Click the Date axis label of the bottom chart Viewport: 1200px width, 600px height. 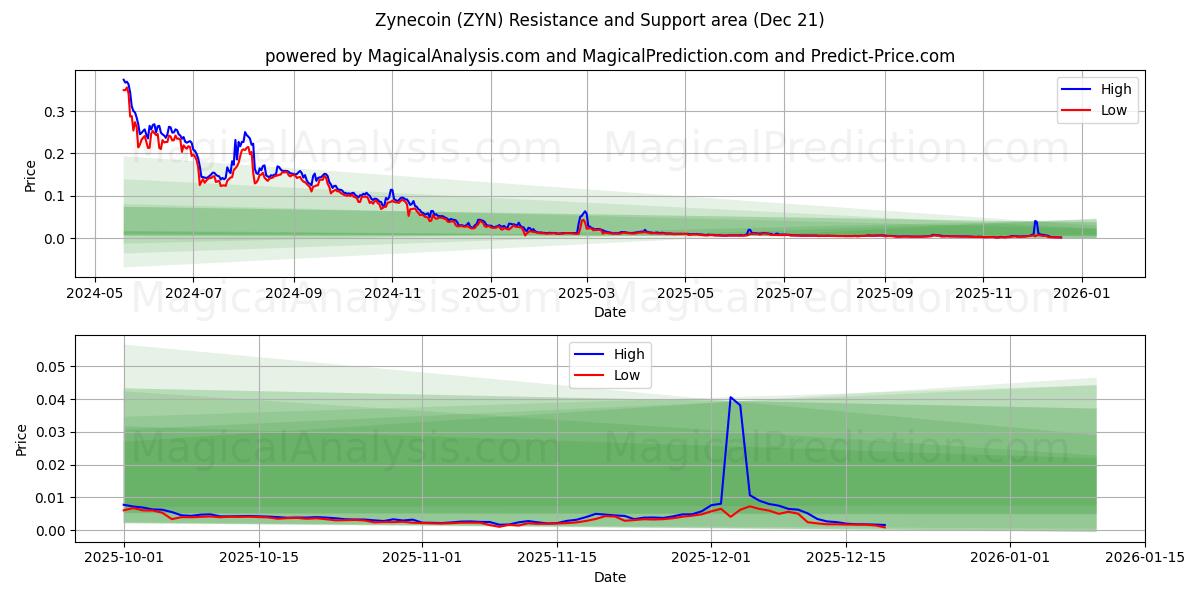(612, 577)
